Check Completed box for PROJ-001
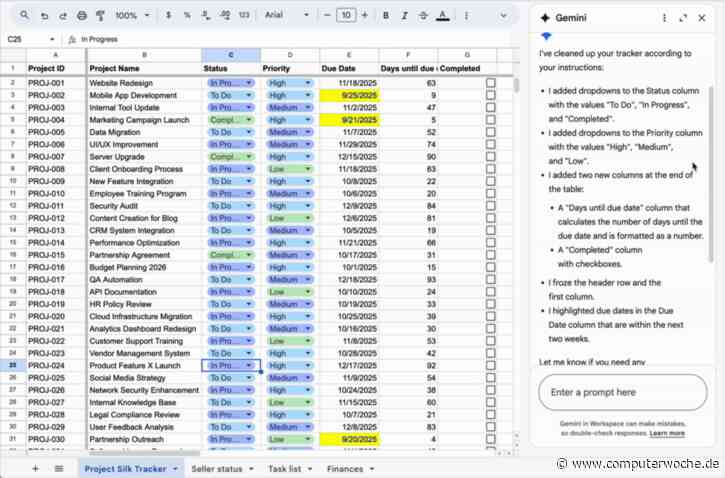725x478 pixels. pos(491,83)
